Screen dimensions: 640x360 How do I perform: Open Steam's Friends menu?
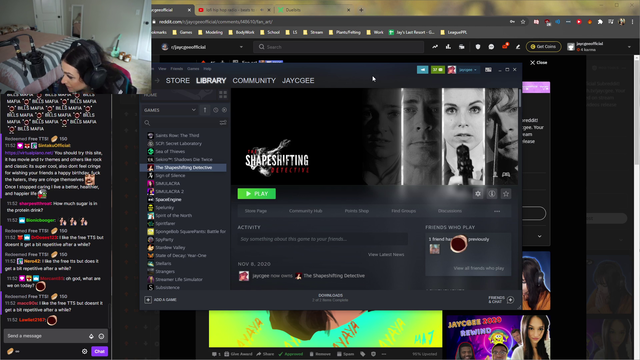point(176,69)
